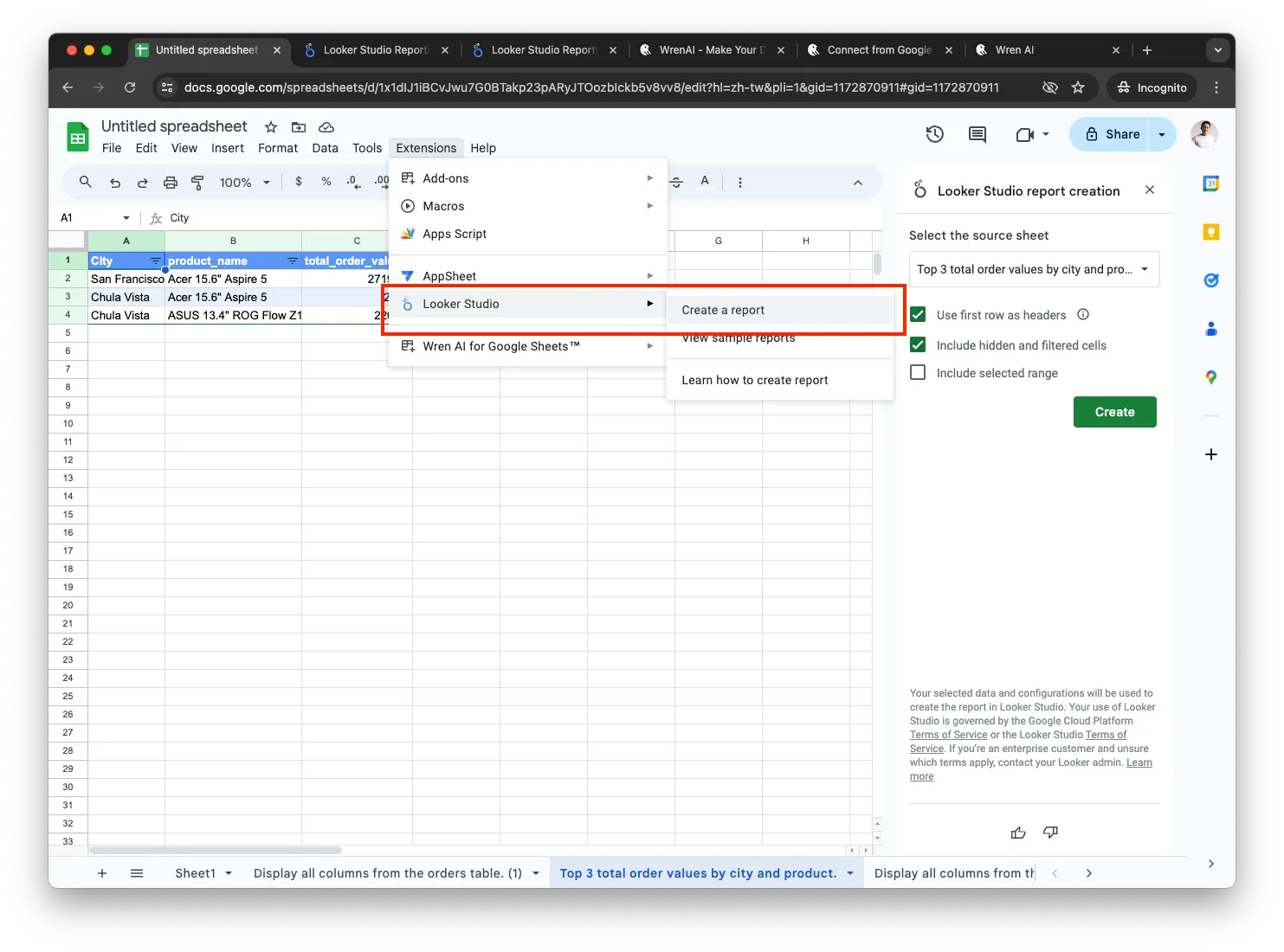Screen dimensions: 1284x952
Task: Print the spreadsheet
Action: pos(171,183)
